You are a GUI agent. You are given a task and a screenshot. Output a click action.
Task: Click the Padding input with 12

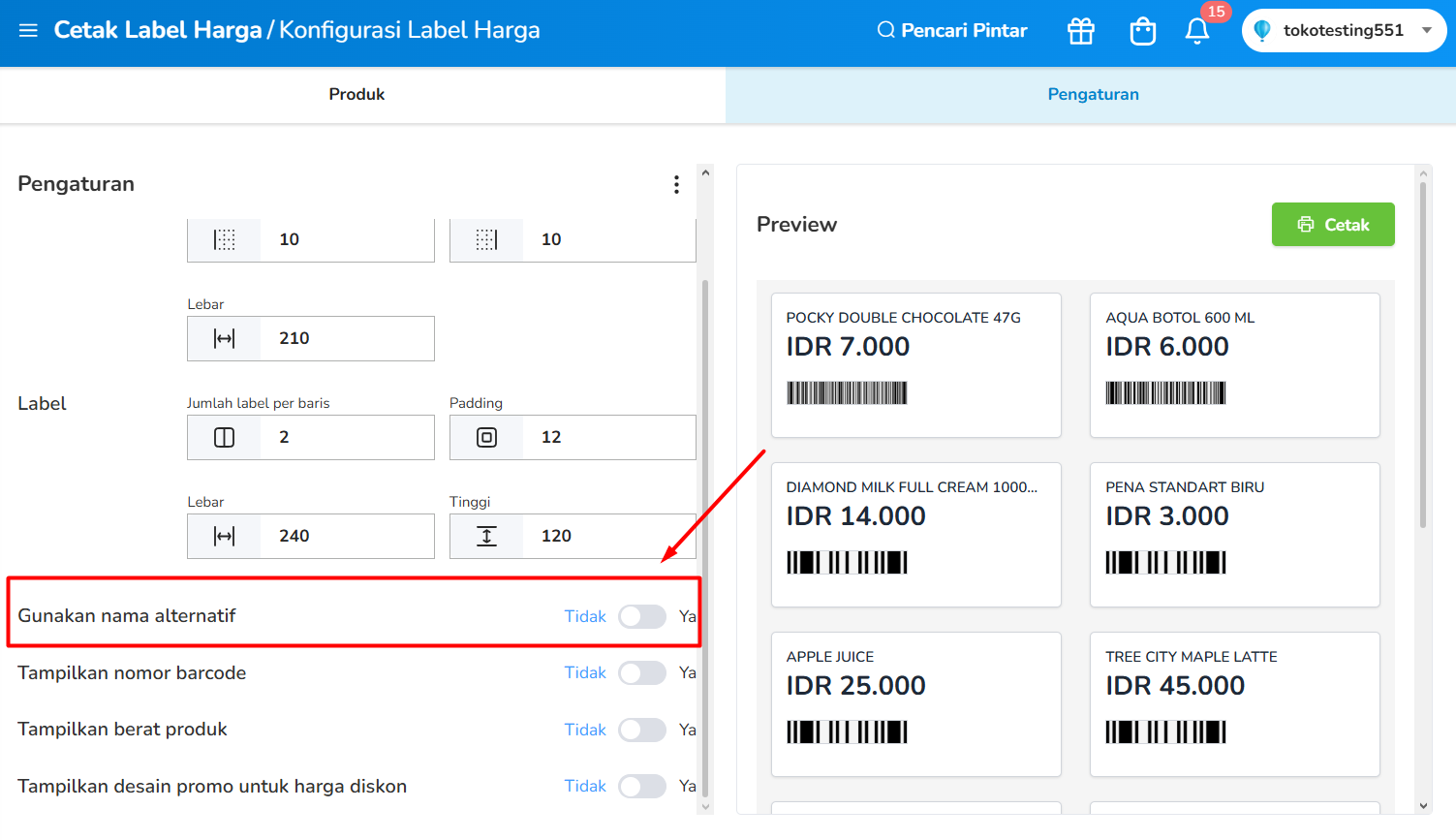573,437
